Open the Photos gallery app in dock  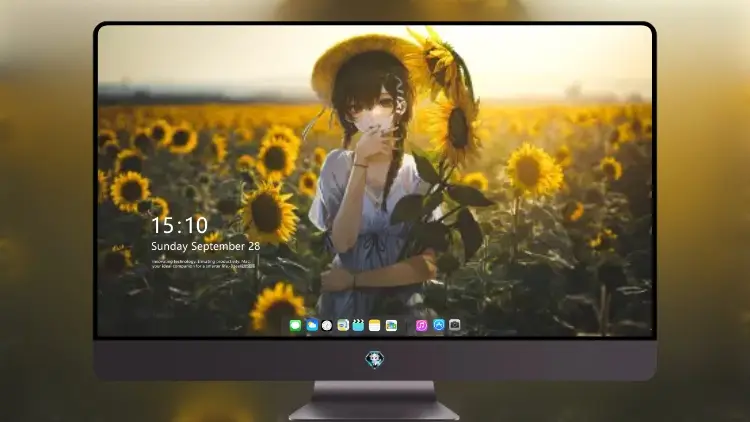[391, 325]
